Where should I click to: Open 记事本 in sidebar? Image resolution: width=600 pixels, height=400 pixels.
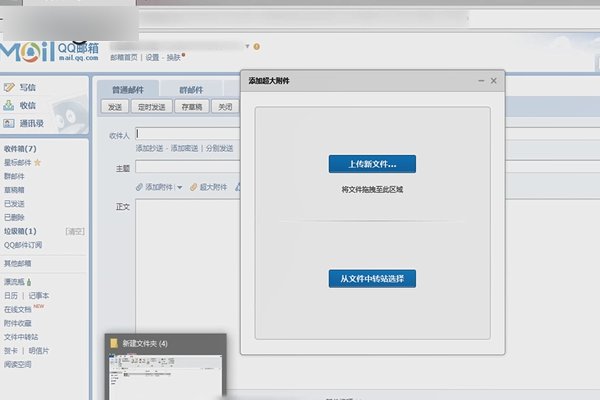39,296
